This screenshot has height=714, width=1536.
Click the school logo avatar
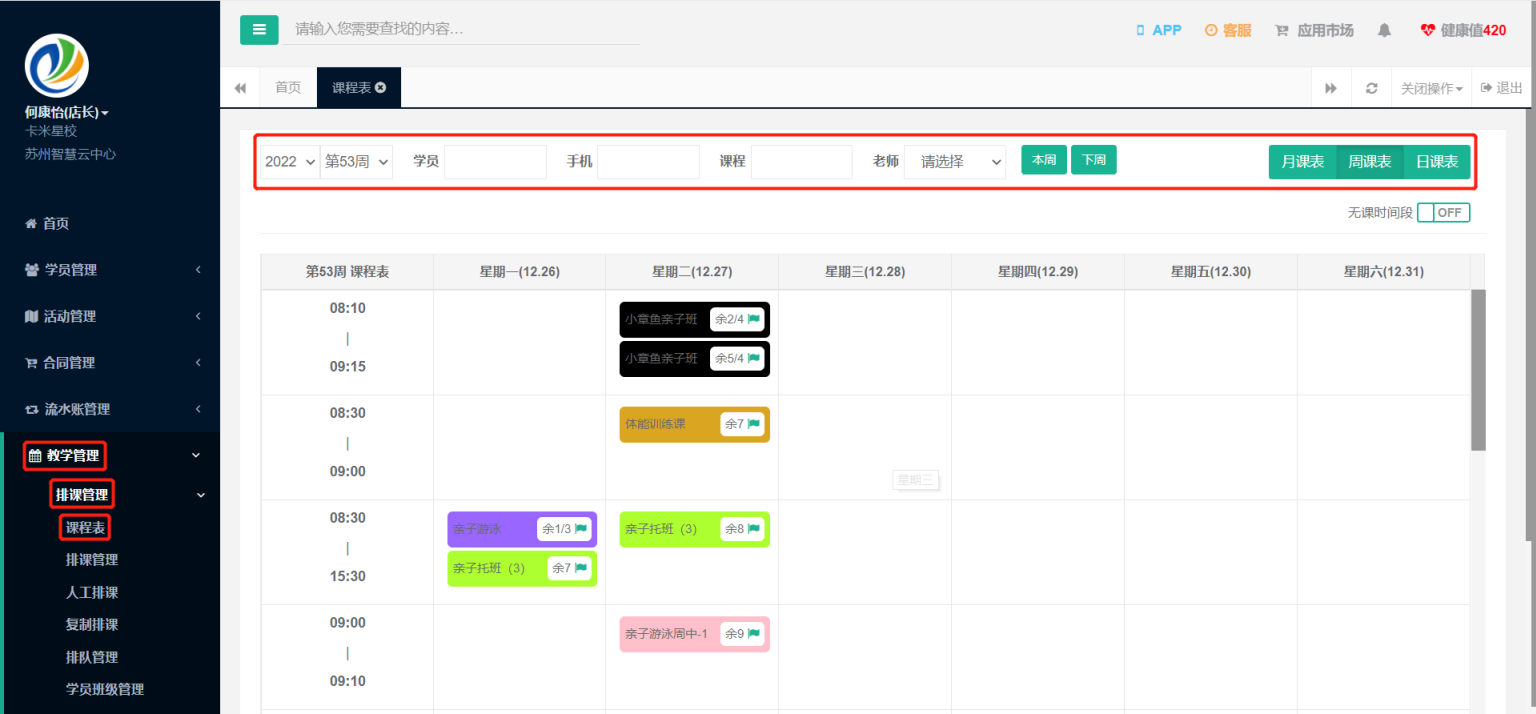[57, 66]
